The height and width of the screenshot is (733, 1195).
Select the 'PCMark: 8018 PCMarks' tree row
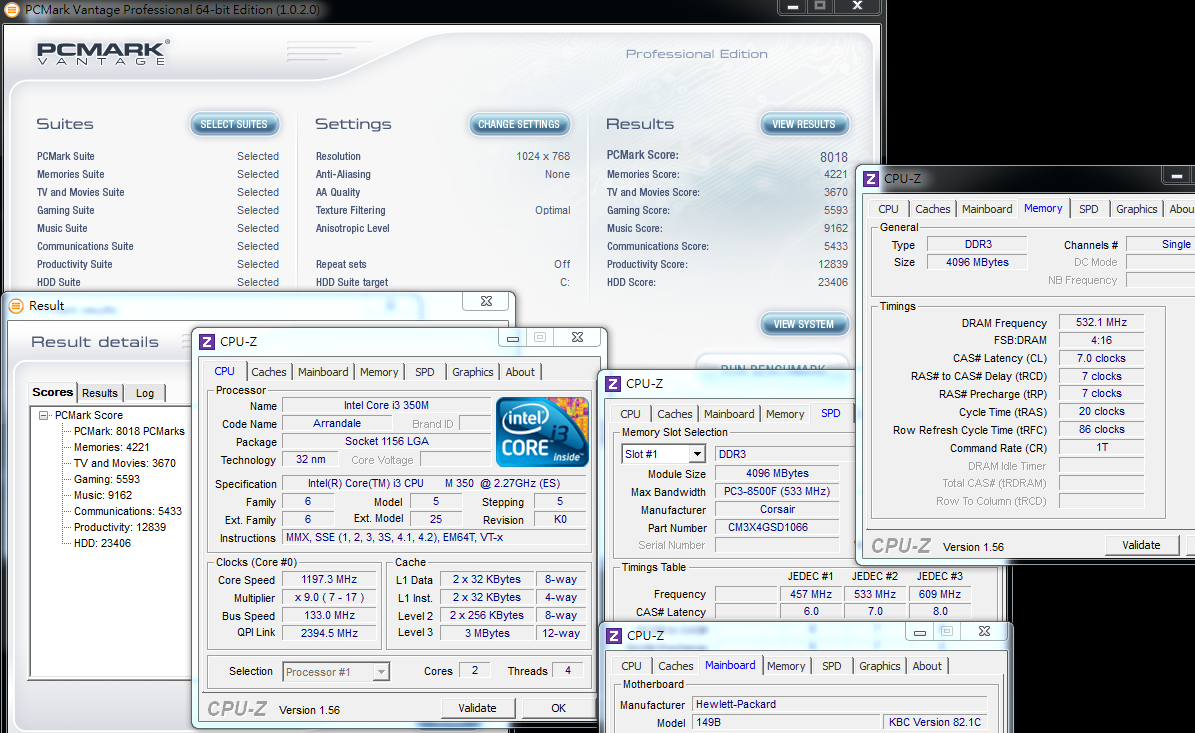point(129,431)
